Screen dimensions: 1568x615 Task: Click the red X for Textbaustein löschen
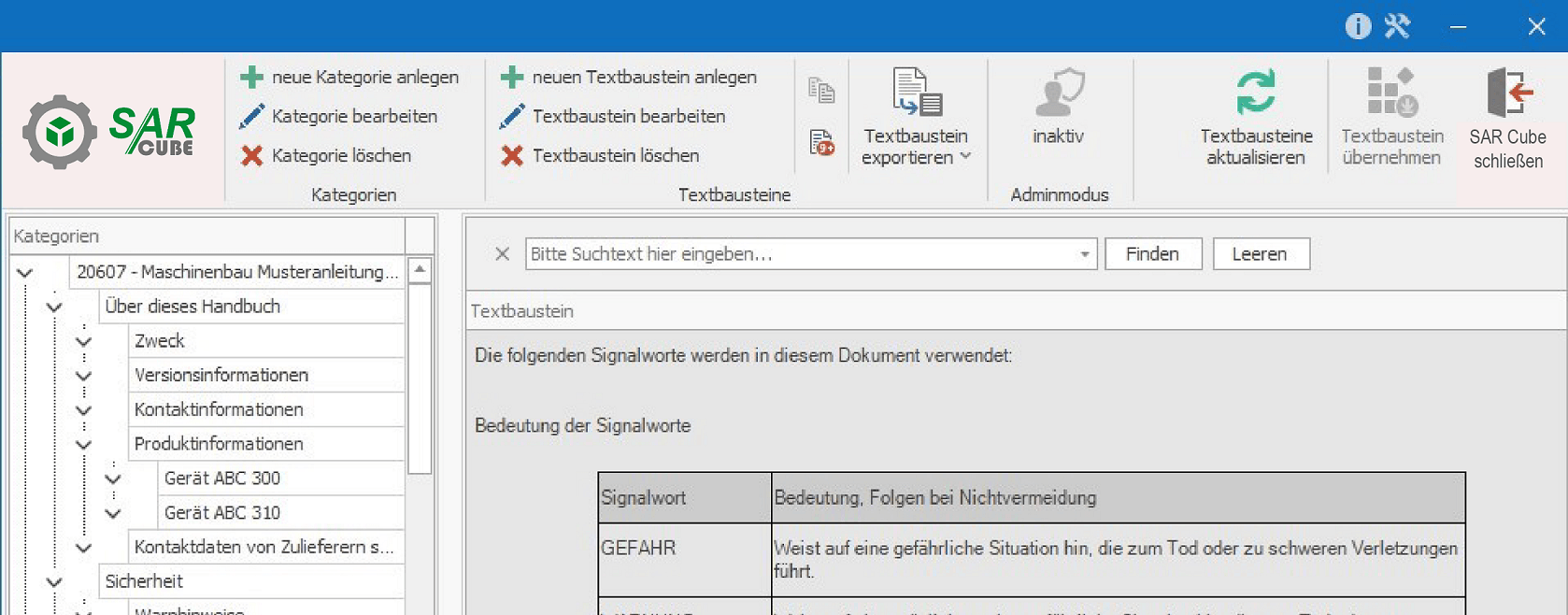(512, 156)
